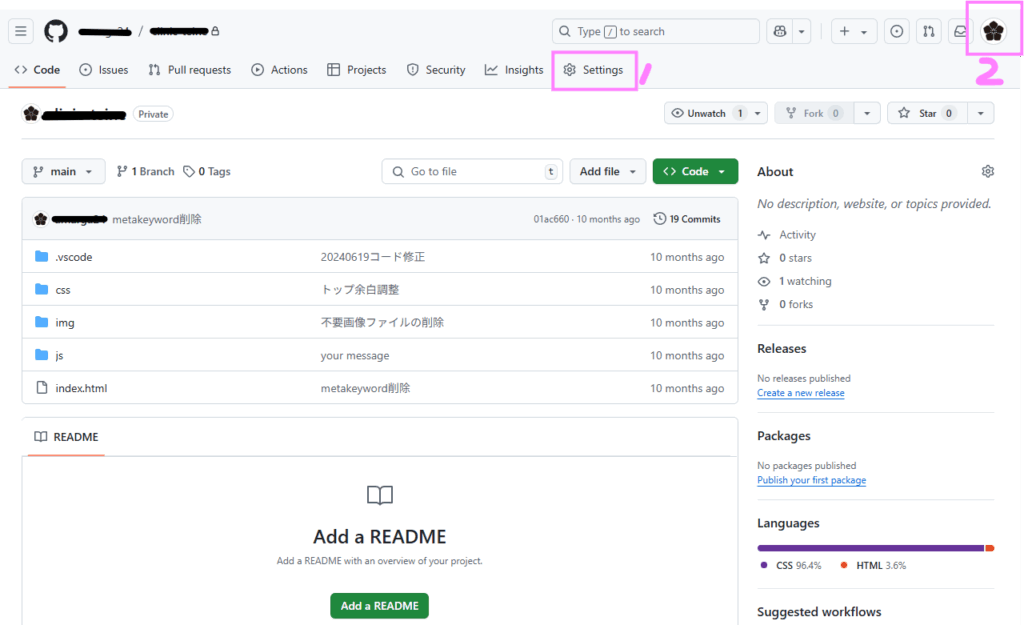The image size is (1024, 625).
Task: Open the green Code dropdown
Action: [x=695, y=172]
